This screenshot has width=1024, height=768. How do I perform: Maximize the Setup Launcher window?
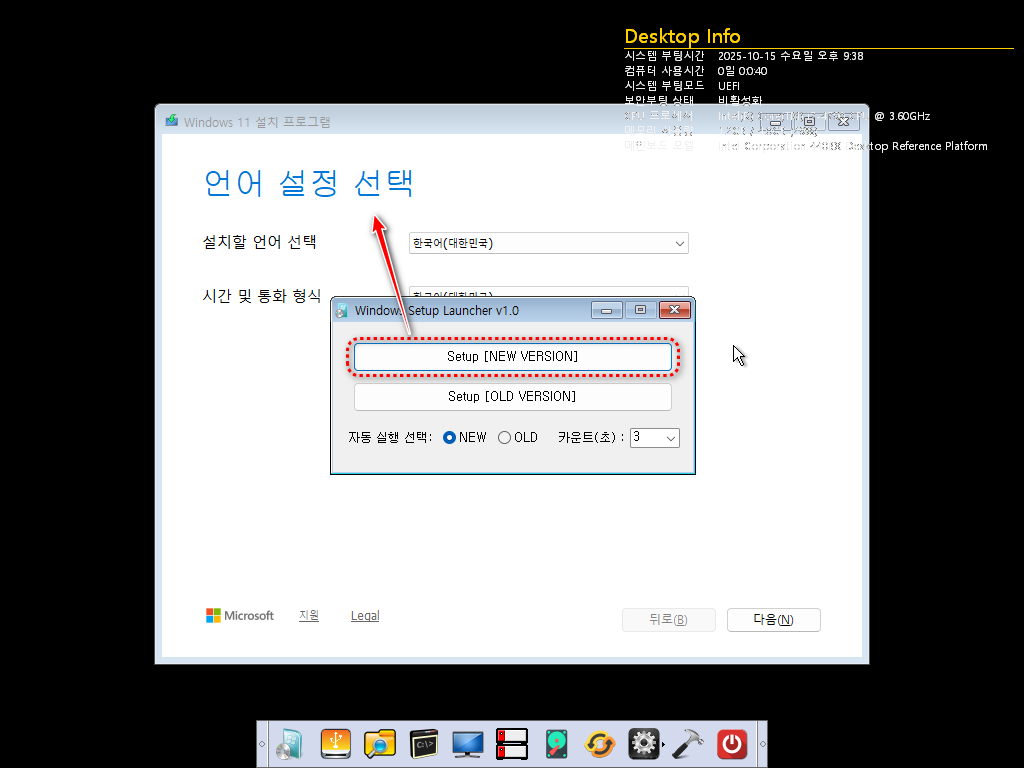click(641, 310)
